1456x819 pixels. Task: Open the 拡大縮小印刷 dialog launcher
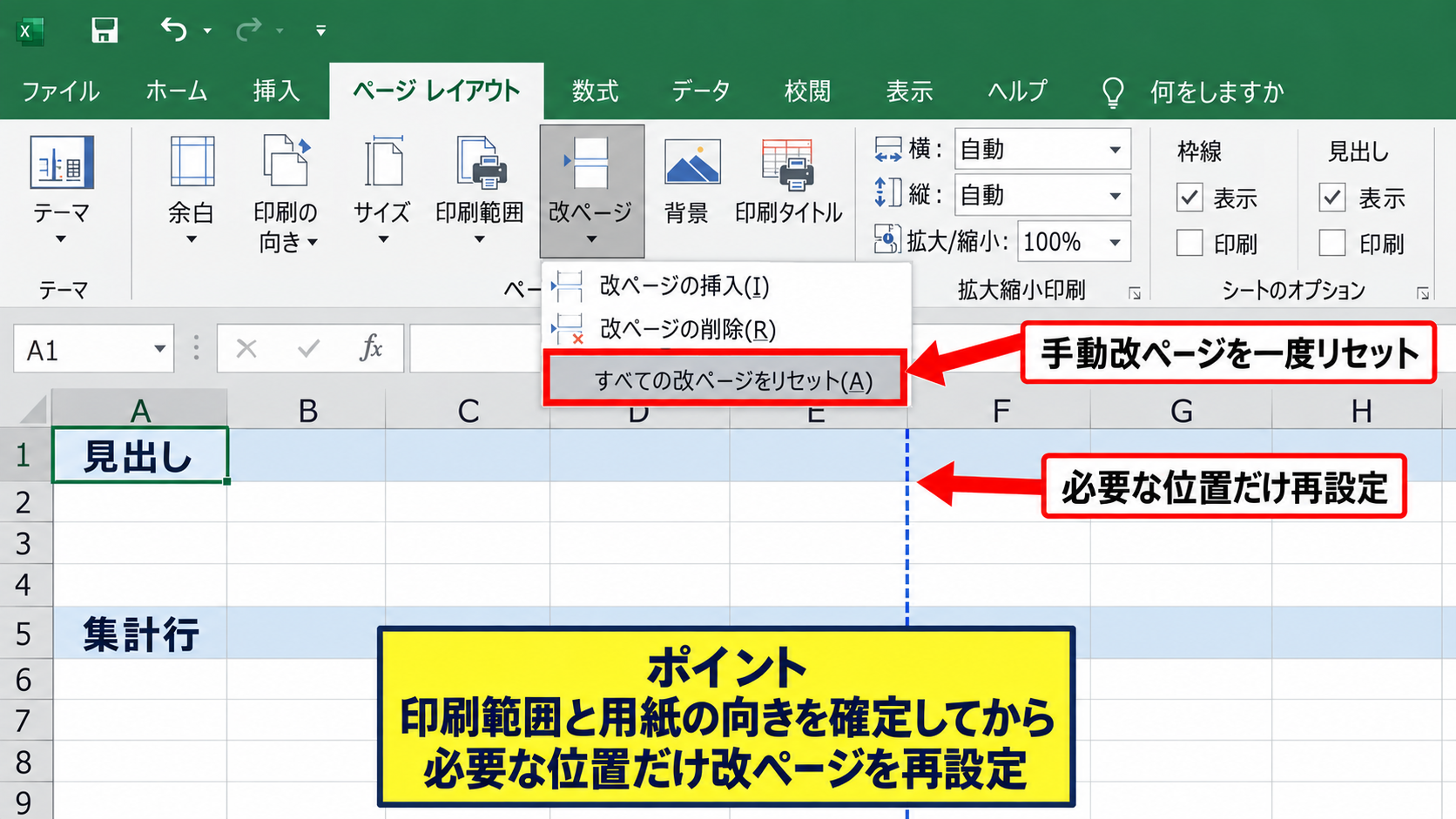(x=1135, y=293)
